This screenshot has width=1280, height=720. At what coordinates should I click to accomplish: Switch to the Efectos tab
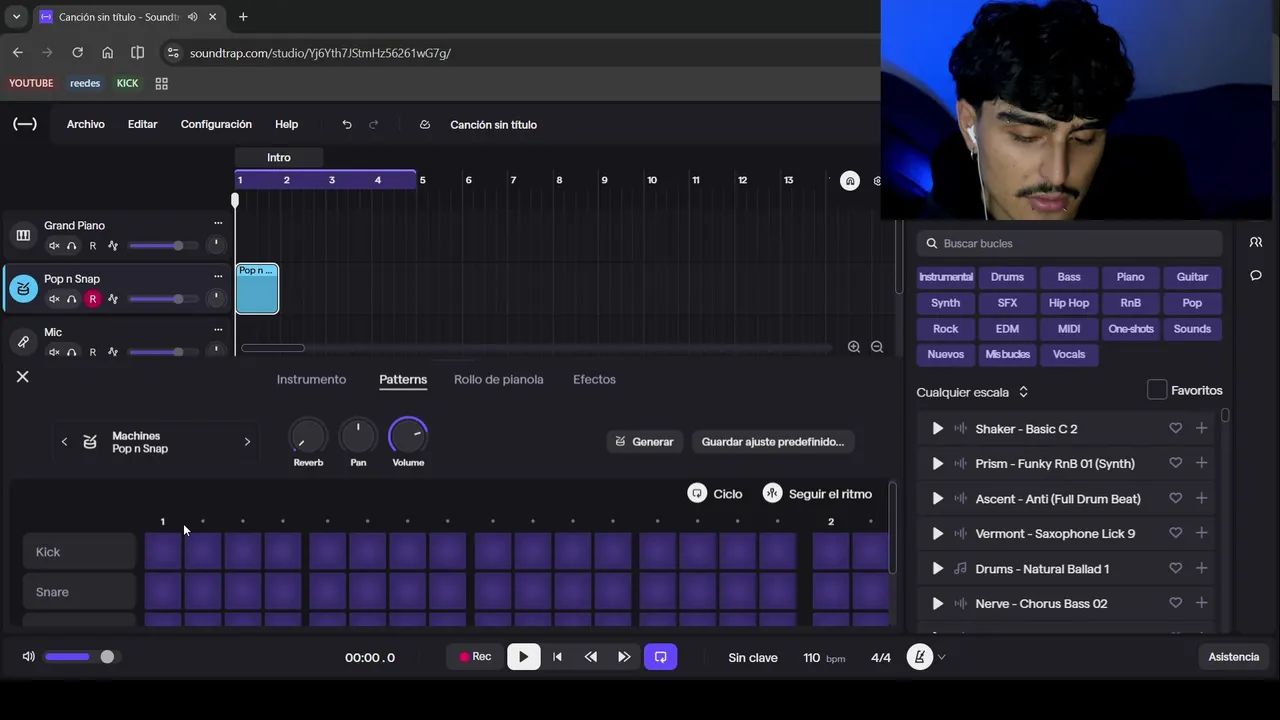click(594, 379)
